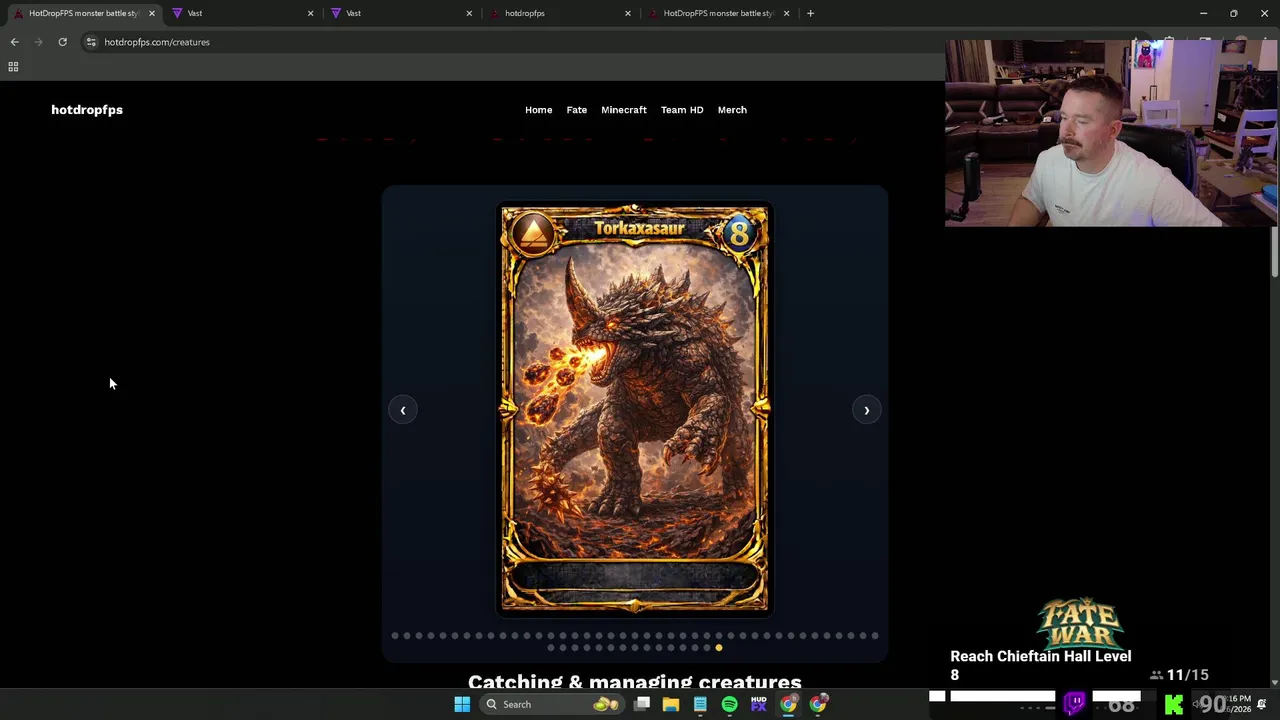Screen dimensions: 1280x720
Task: Reload the hotdropfps creatures page
Action: tap(62, 42)
